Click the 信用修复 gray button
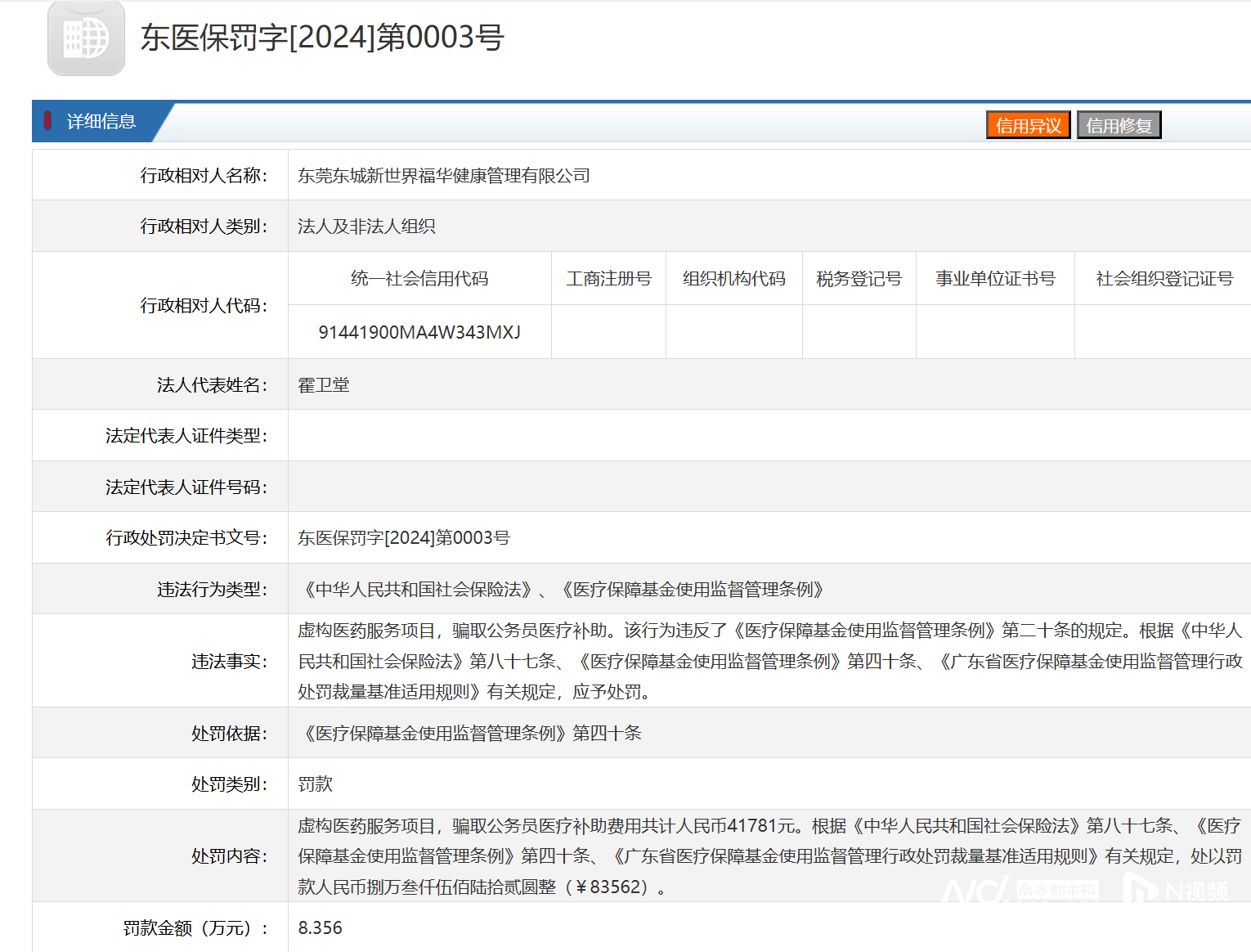The height and width of the screenshot is (952, 1251). 1119,125
